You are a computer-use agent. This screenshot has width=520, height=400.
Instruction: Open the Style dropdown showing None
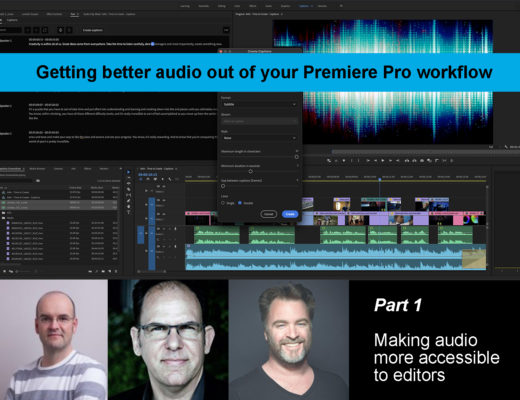pos(259,138)
